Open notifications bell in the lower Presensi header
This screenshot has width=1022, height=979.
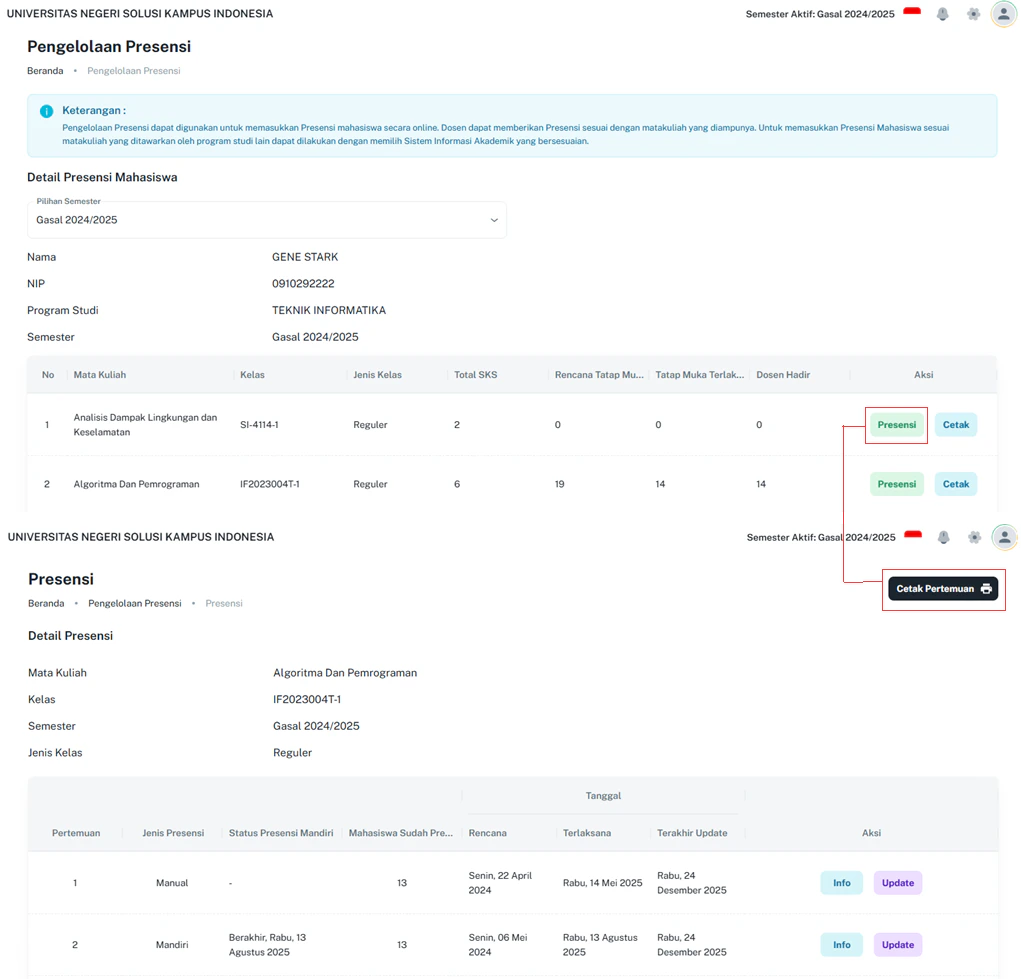[943, 537]
